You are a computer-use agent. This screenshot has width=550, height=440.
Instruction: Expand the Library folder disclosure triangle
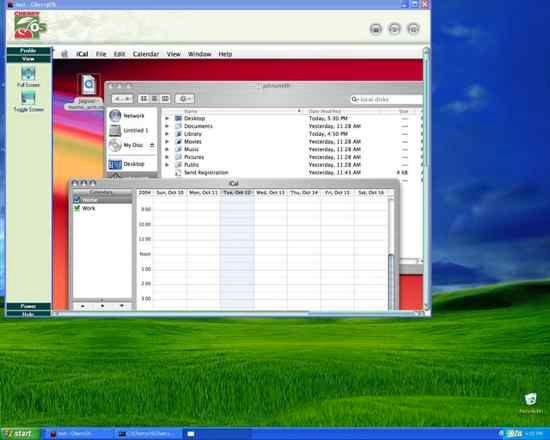[x=167, y=134]
